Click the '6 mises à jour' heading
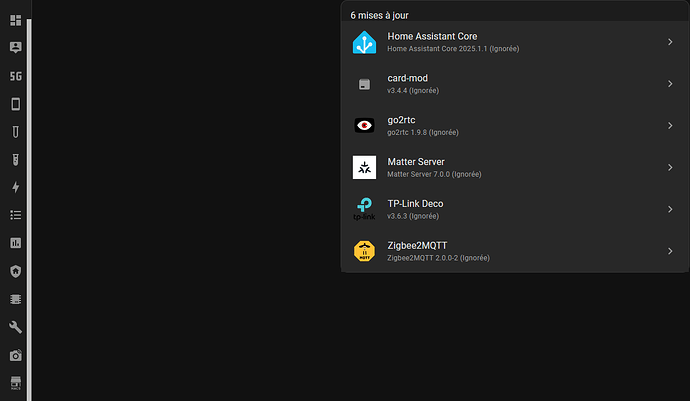 pyautogui.click(x=379, y=15)
